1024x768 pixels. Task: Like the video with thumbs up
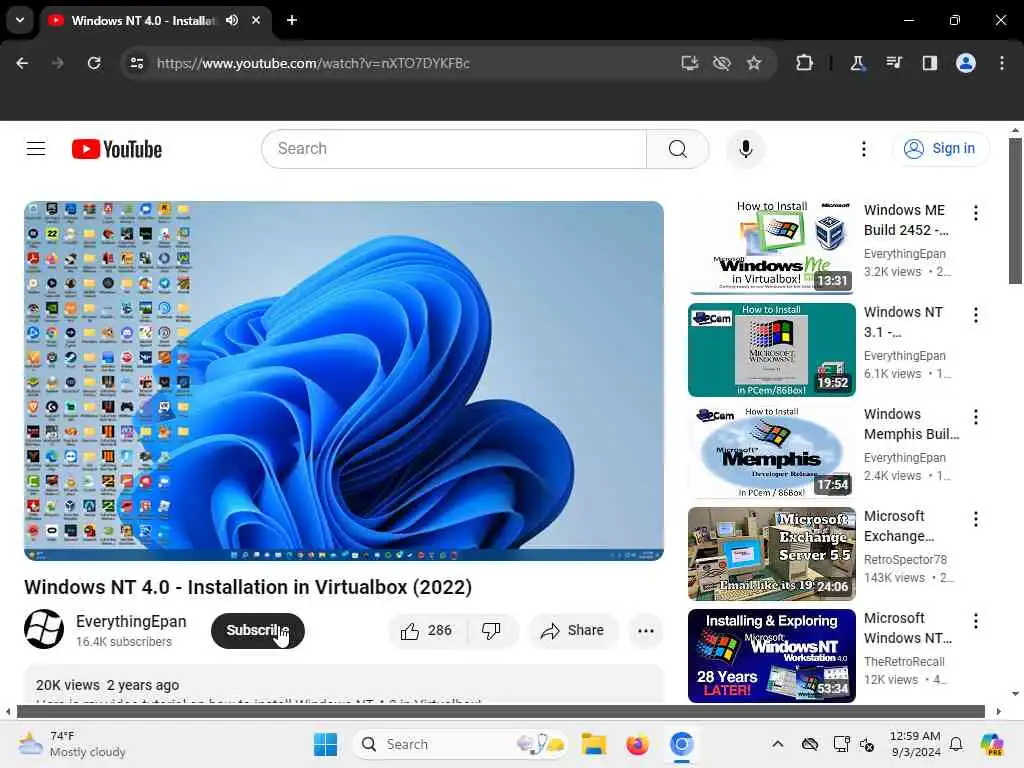click(426, 631)
